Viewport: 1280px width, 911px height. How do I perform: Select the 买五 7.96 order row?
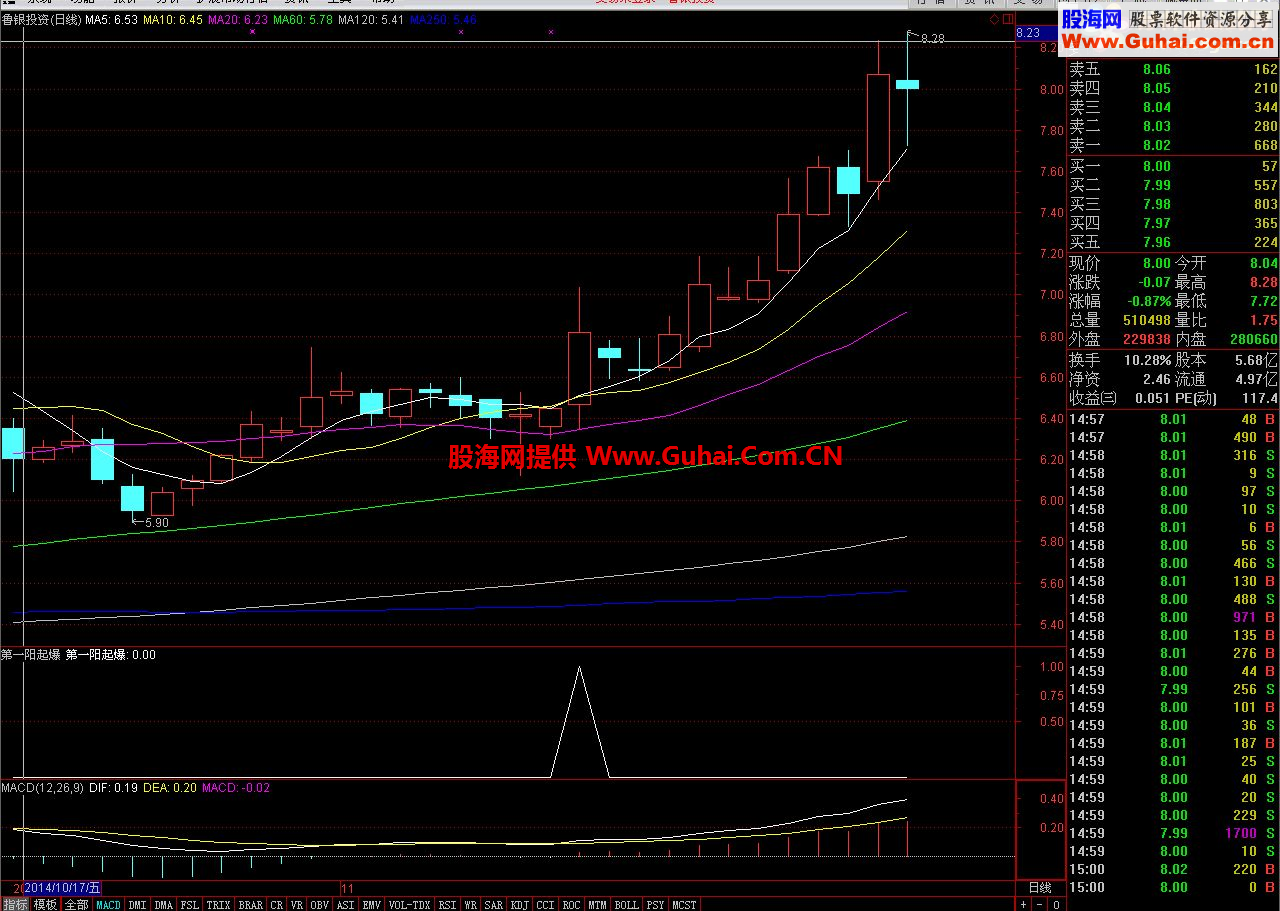point(1172,242)
